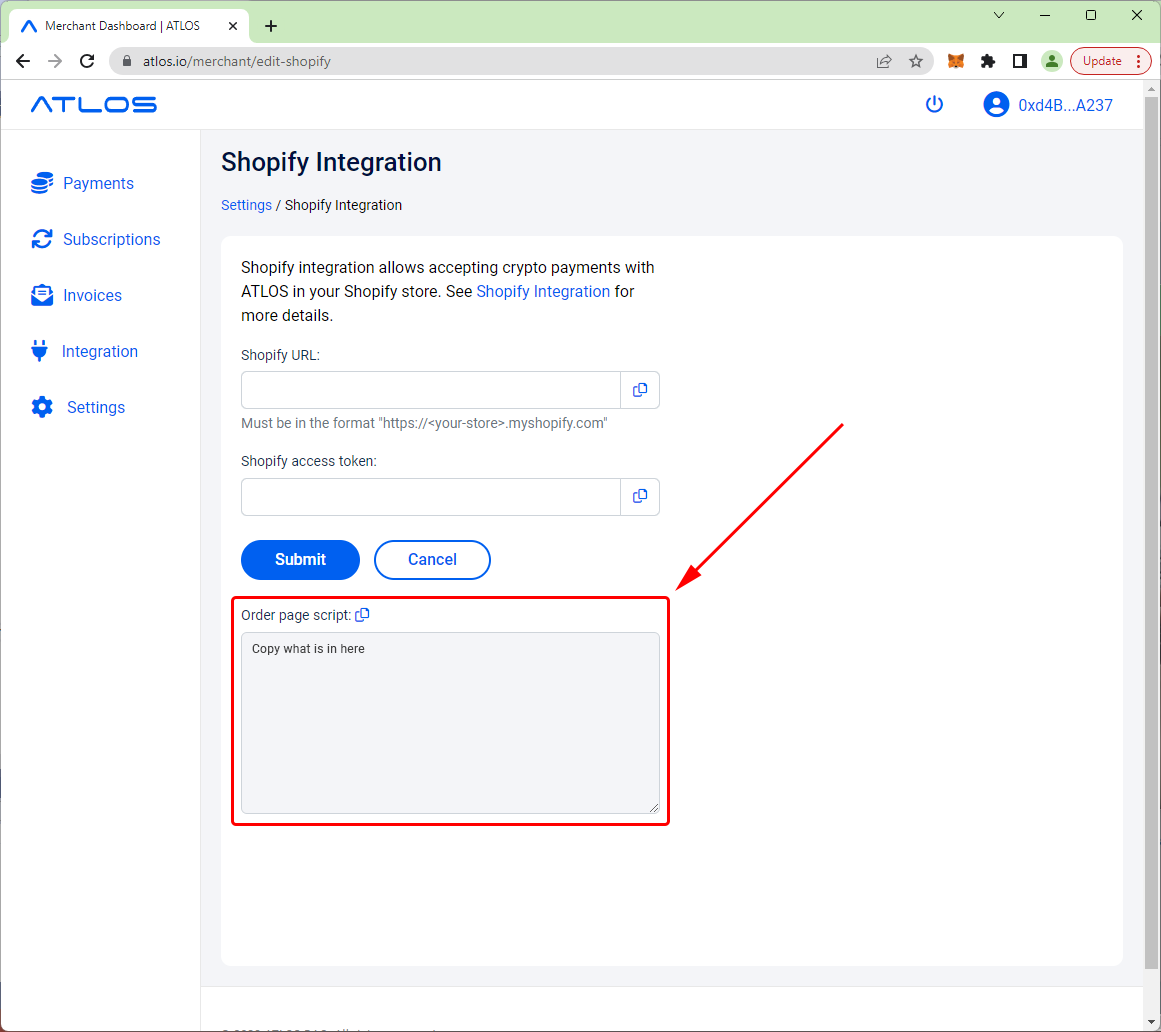This screenshot has width=1161, height=1032.
Task: Copy the Shopify URL field value
Action: coord(640,390)
